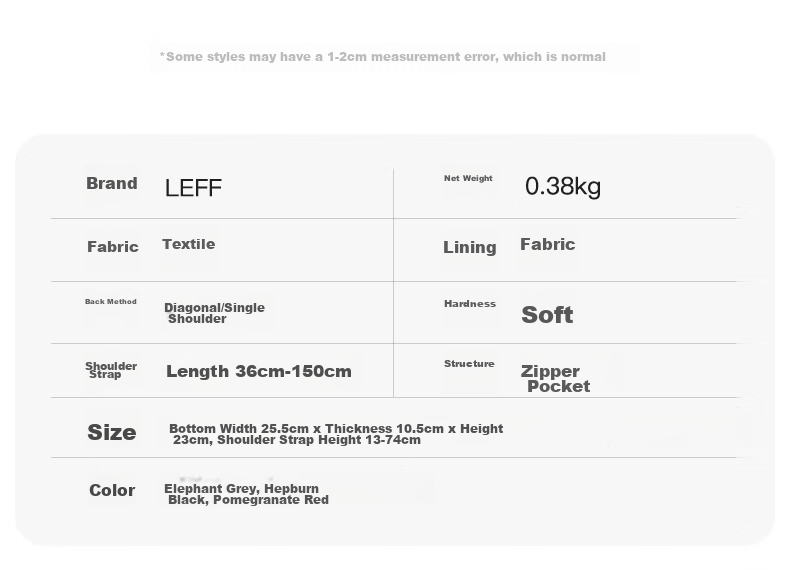
Task: Click the Shoulder Strap label
Action: click(x=111, y=370)
